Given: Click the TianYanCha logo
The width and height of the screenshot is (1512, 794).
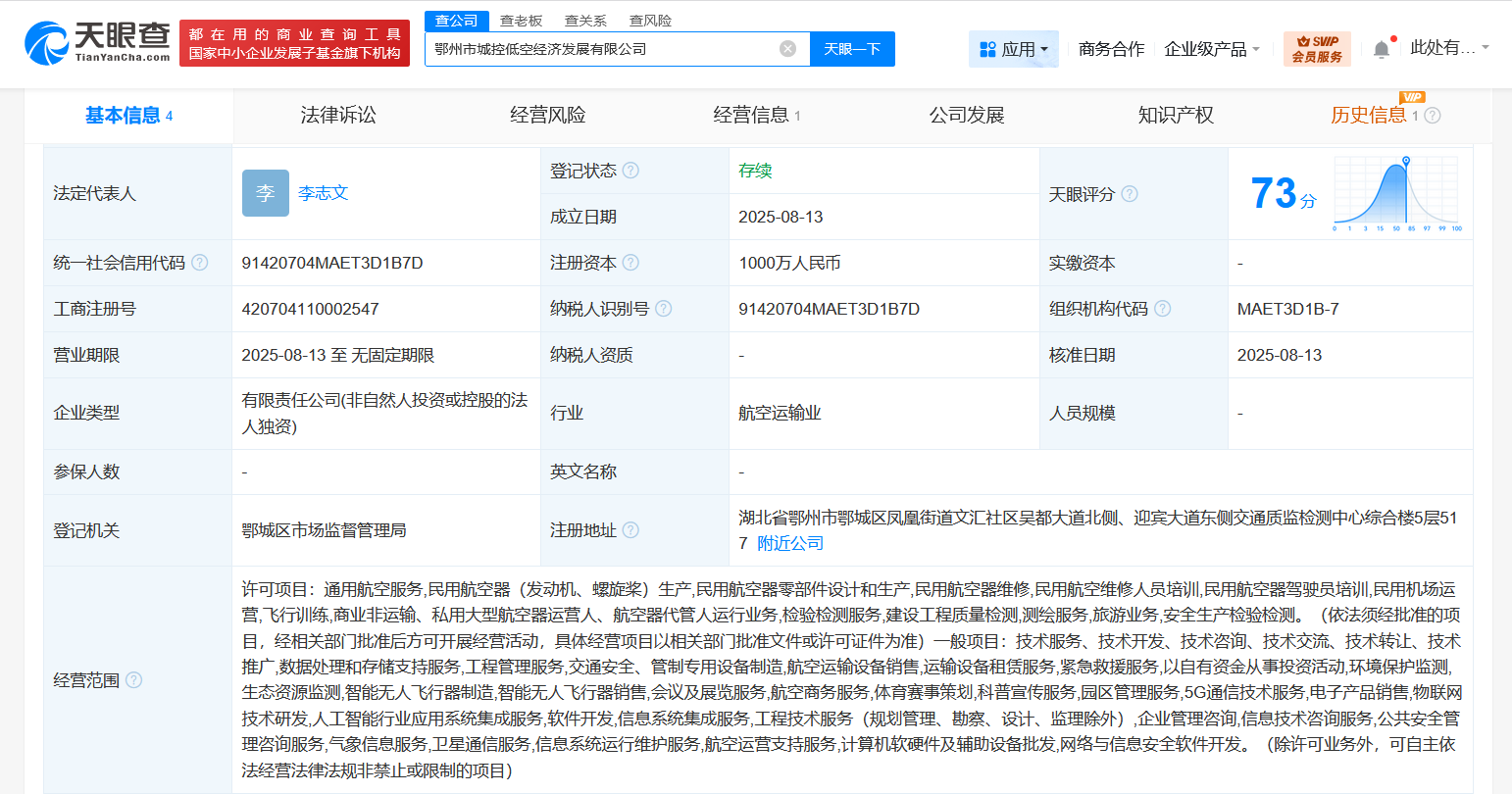Looking at the screenshot, I should pos(96,43).
